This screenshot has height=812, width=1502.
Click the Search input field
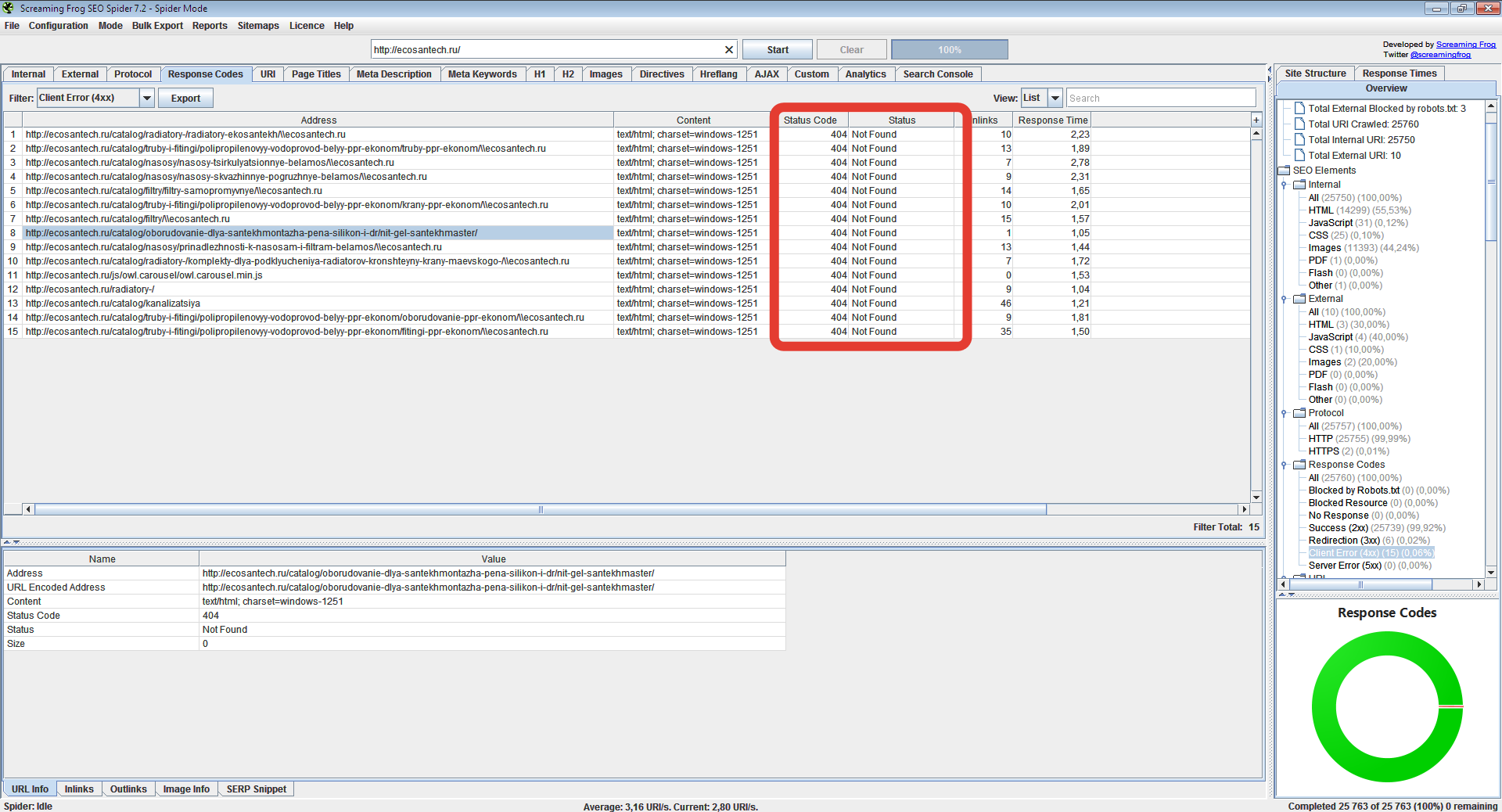tap(1161, 98)
